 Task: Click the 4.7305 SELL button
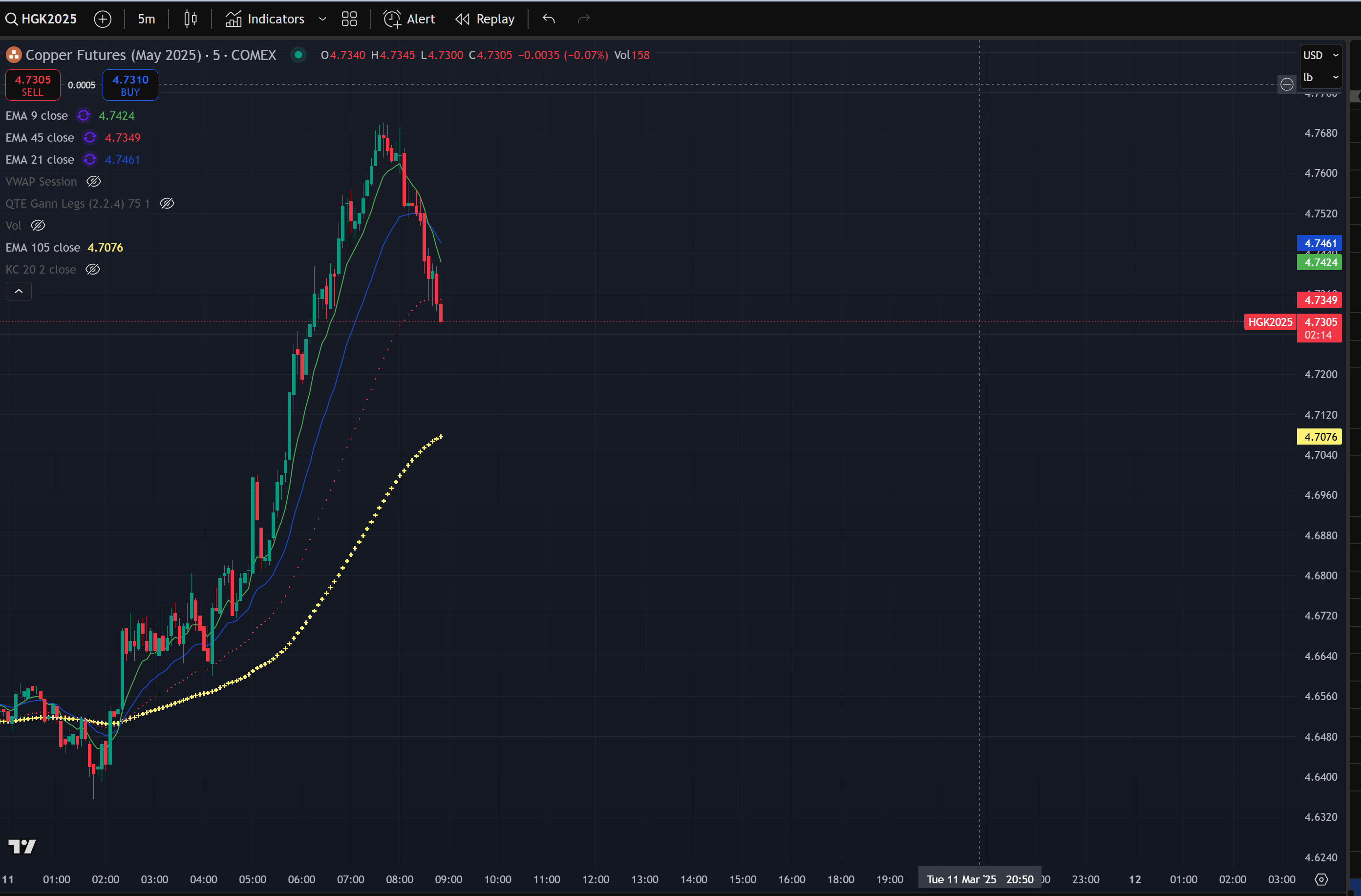(x=33, y=85)
